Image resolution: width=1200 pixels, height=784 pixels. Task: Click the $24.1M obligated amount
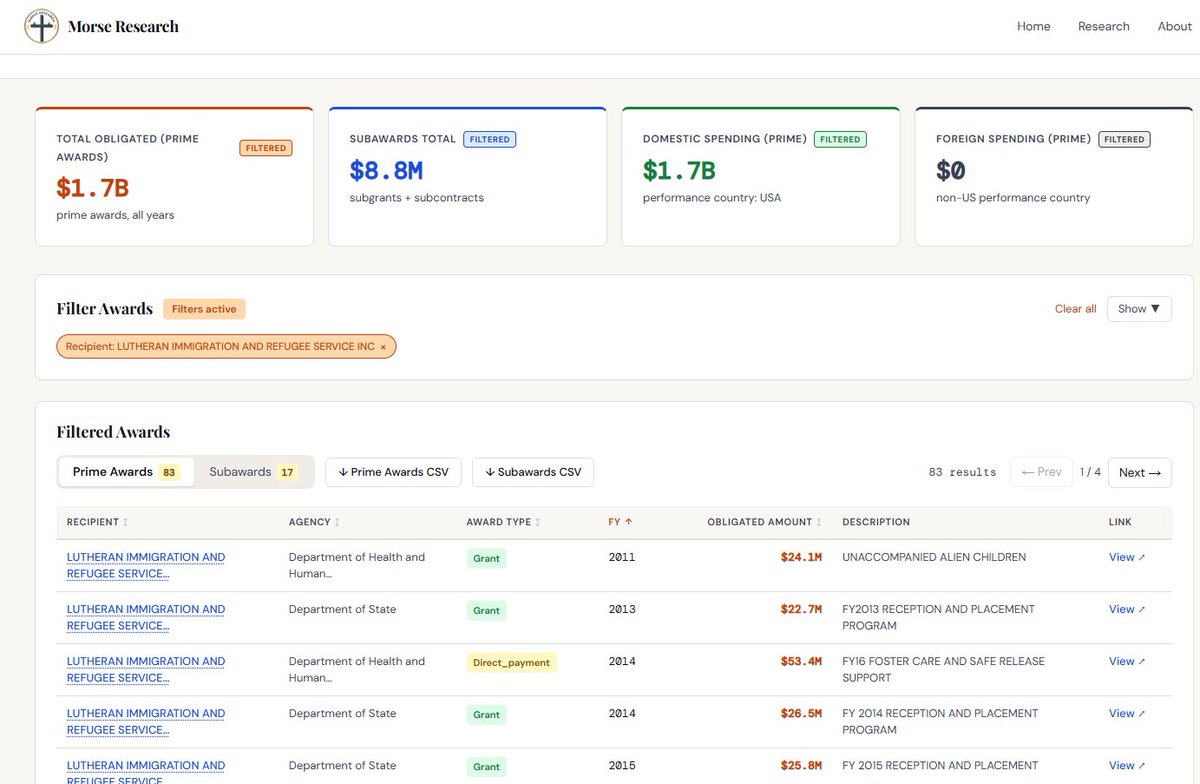point(801,557)
